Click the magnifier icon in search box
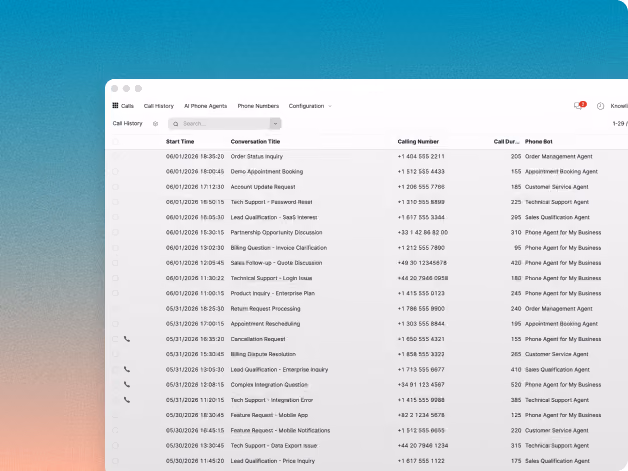This screenshot has height=471, width=628. coord(175,124)
